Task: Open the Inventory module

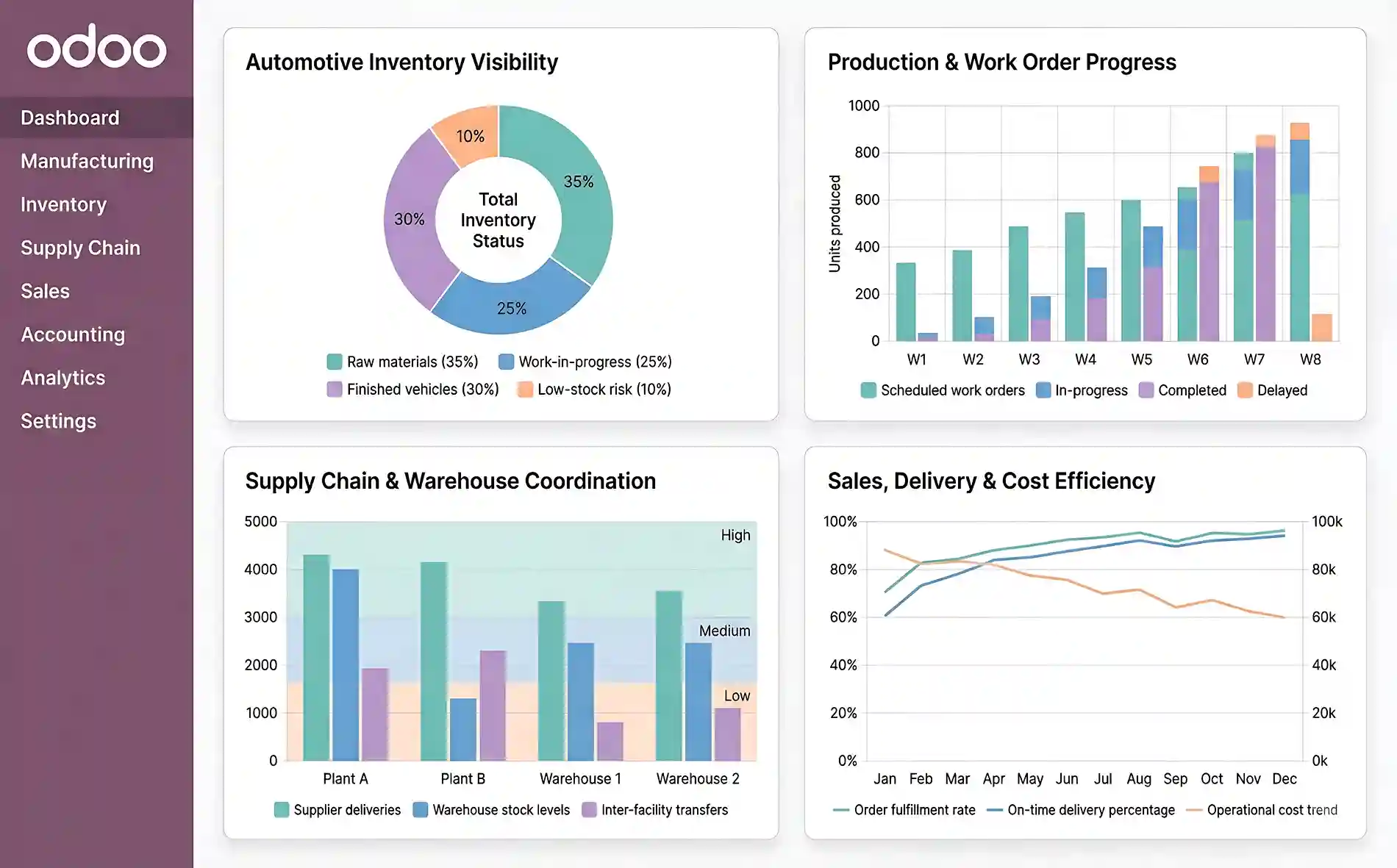Action: (64, 204)
